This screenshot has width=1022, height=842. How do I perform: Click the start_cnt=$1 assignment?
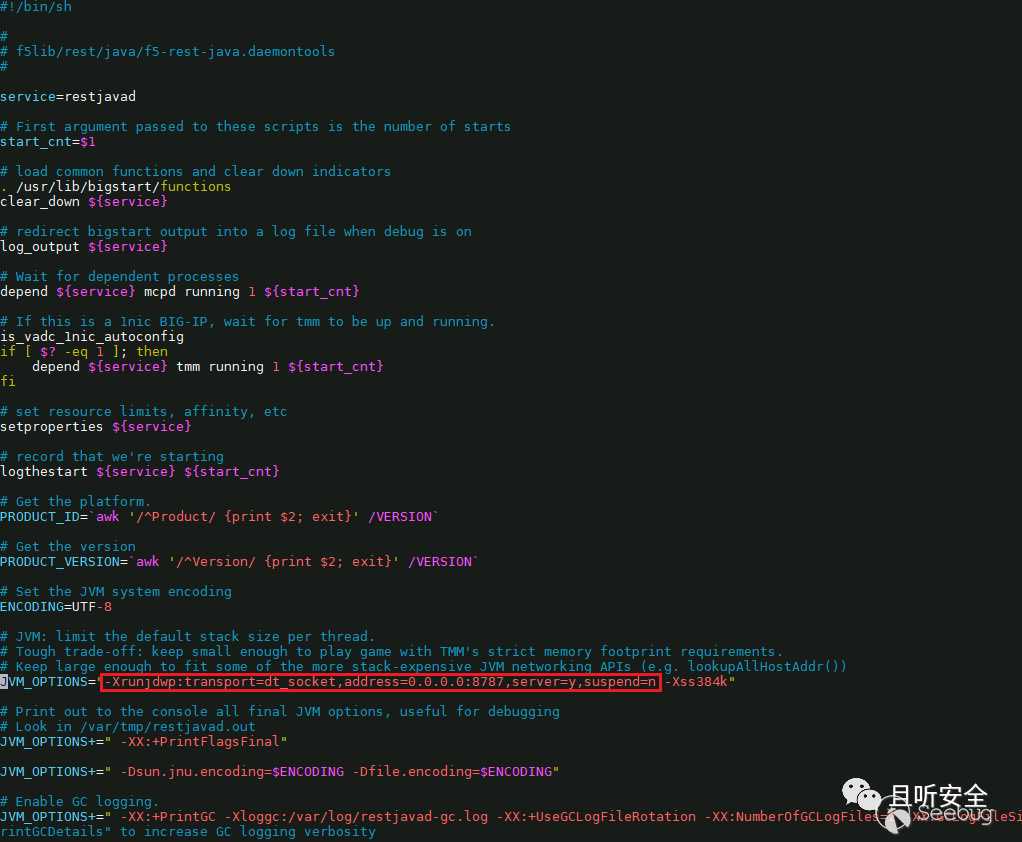click(48, 141)
